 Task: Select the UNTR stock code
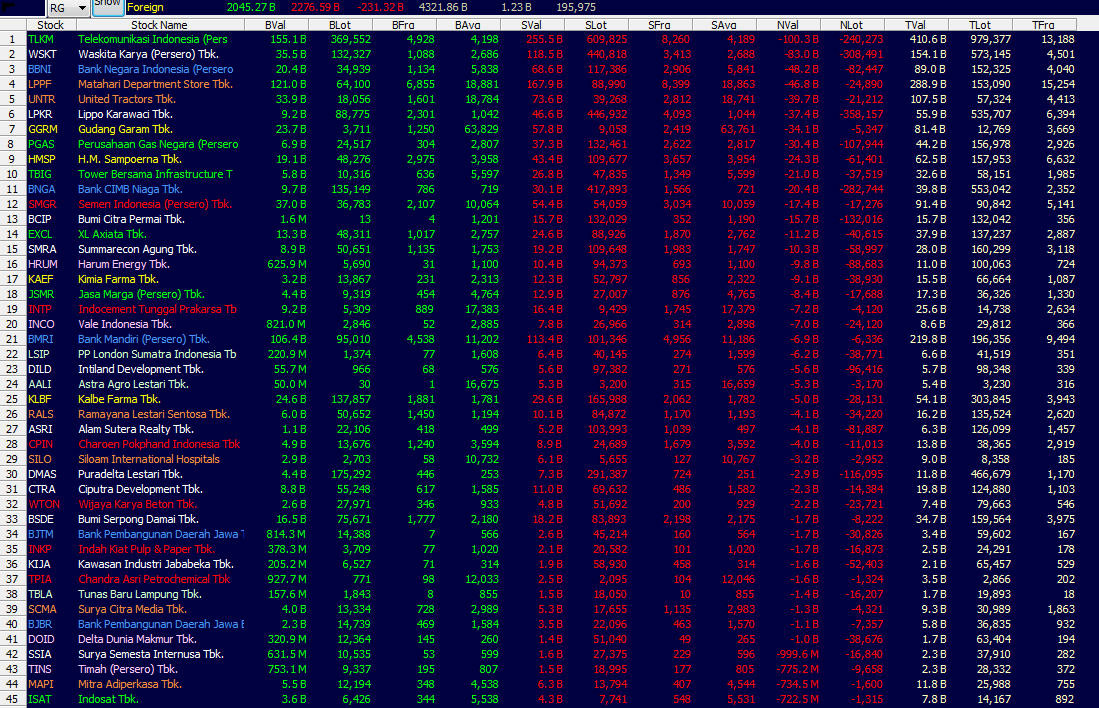pos(42,100)
